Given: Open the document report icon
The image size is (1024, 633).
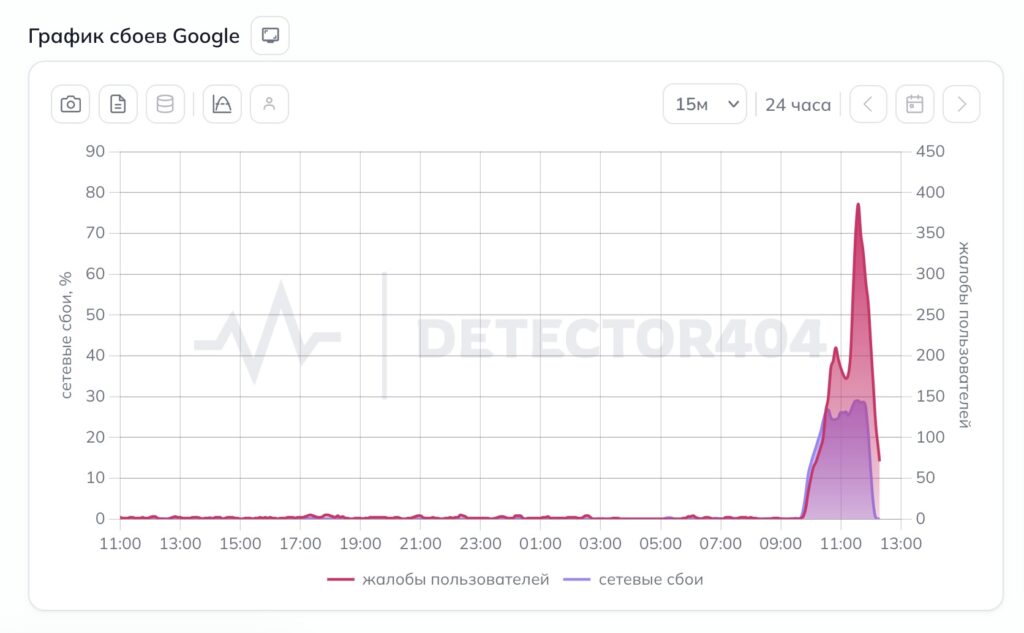Looking at the screenshot, I should pos(118,104).
